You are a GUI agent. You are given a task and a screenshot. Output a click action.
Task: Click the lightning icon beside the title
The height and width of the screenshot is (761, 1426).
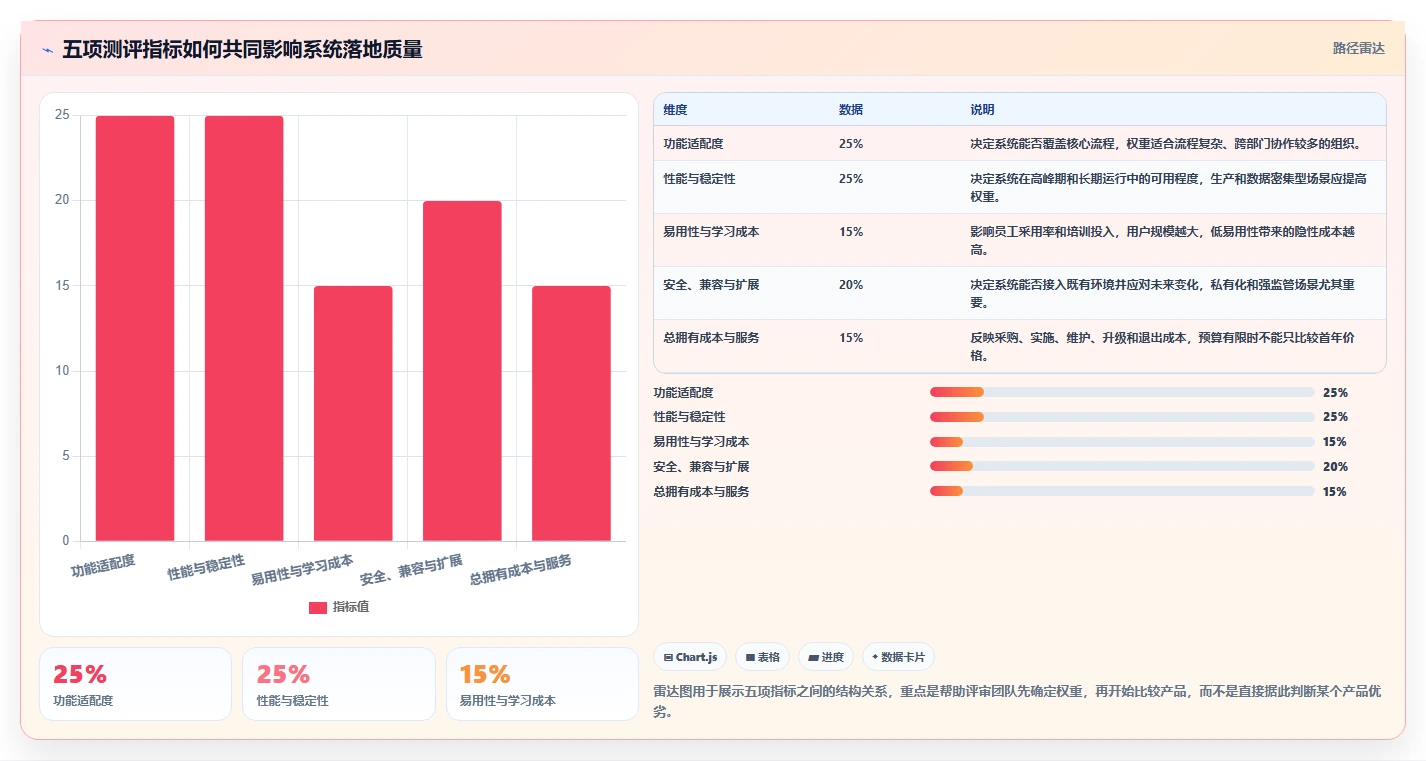(x=48, y=50)
